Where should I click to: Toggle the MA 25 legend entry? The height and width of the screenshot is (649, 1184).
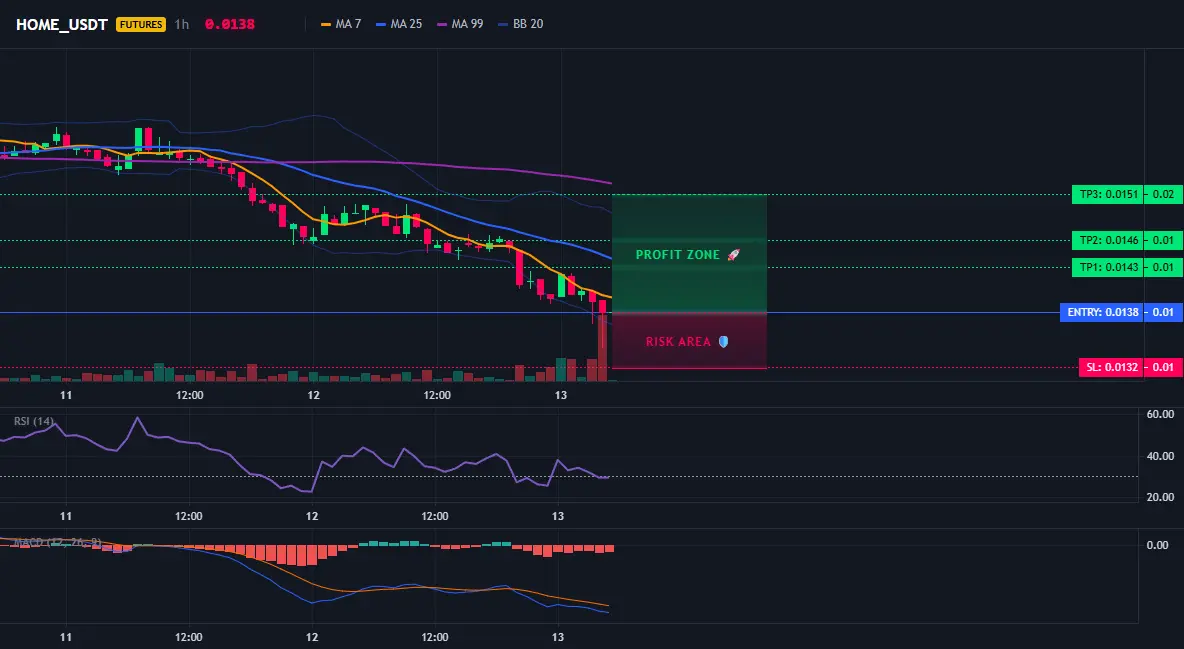pos(399,24)
